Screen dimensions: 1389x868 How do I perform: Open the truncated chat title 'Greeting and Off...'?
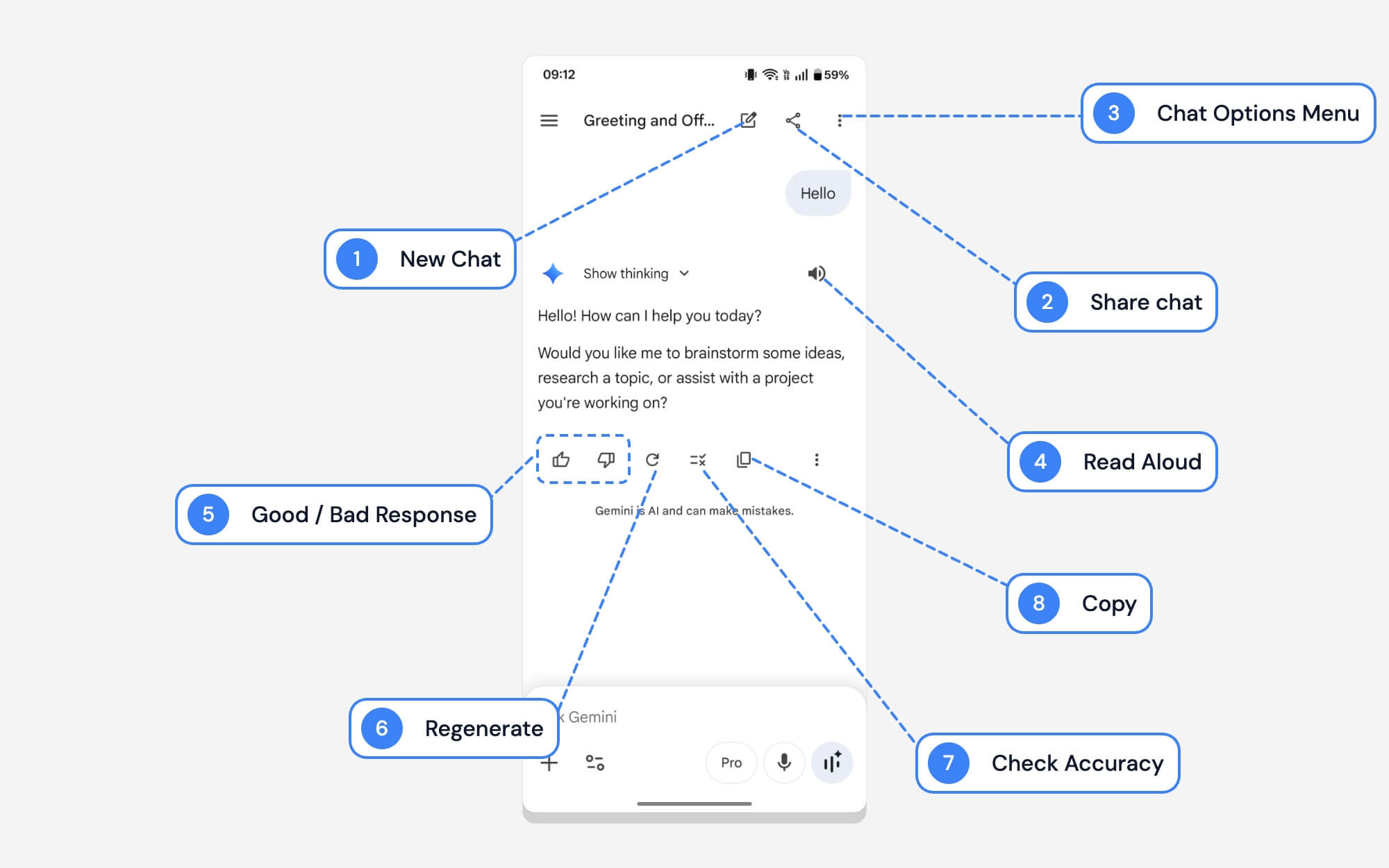pyautogui.click(x=647, y=120)
